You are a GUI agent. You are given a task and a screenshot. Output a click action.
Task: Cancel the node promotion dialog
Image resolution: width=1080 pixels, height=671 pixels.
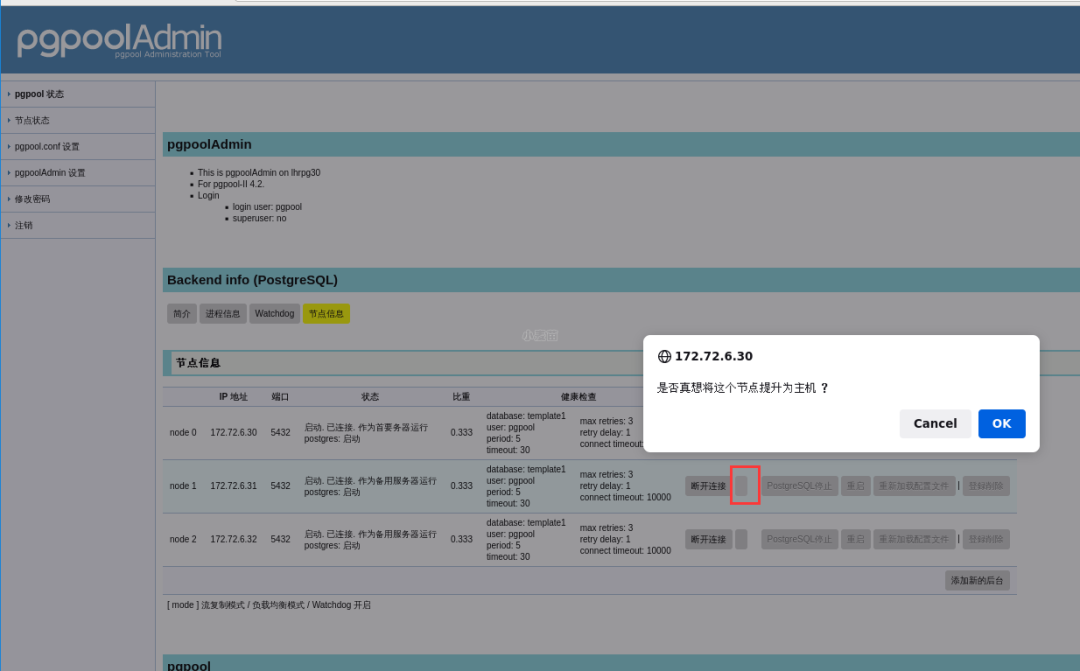pyautogui.click(x=935, y=424)
